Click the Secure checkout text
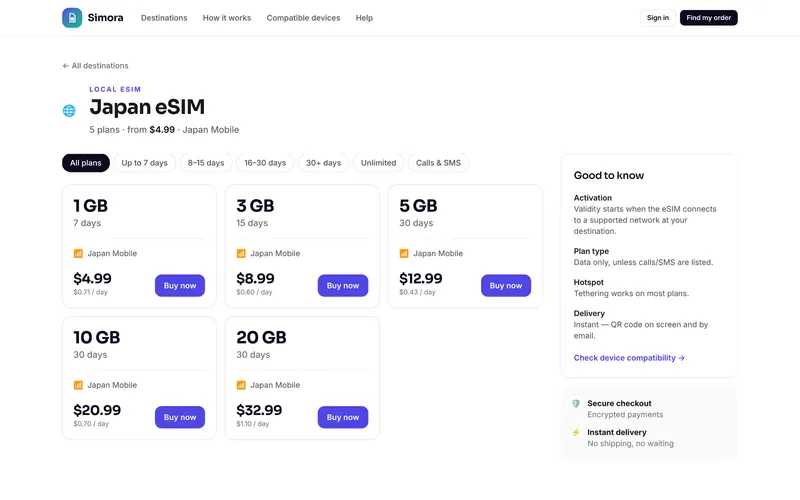 click(619, 404)
